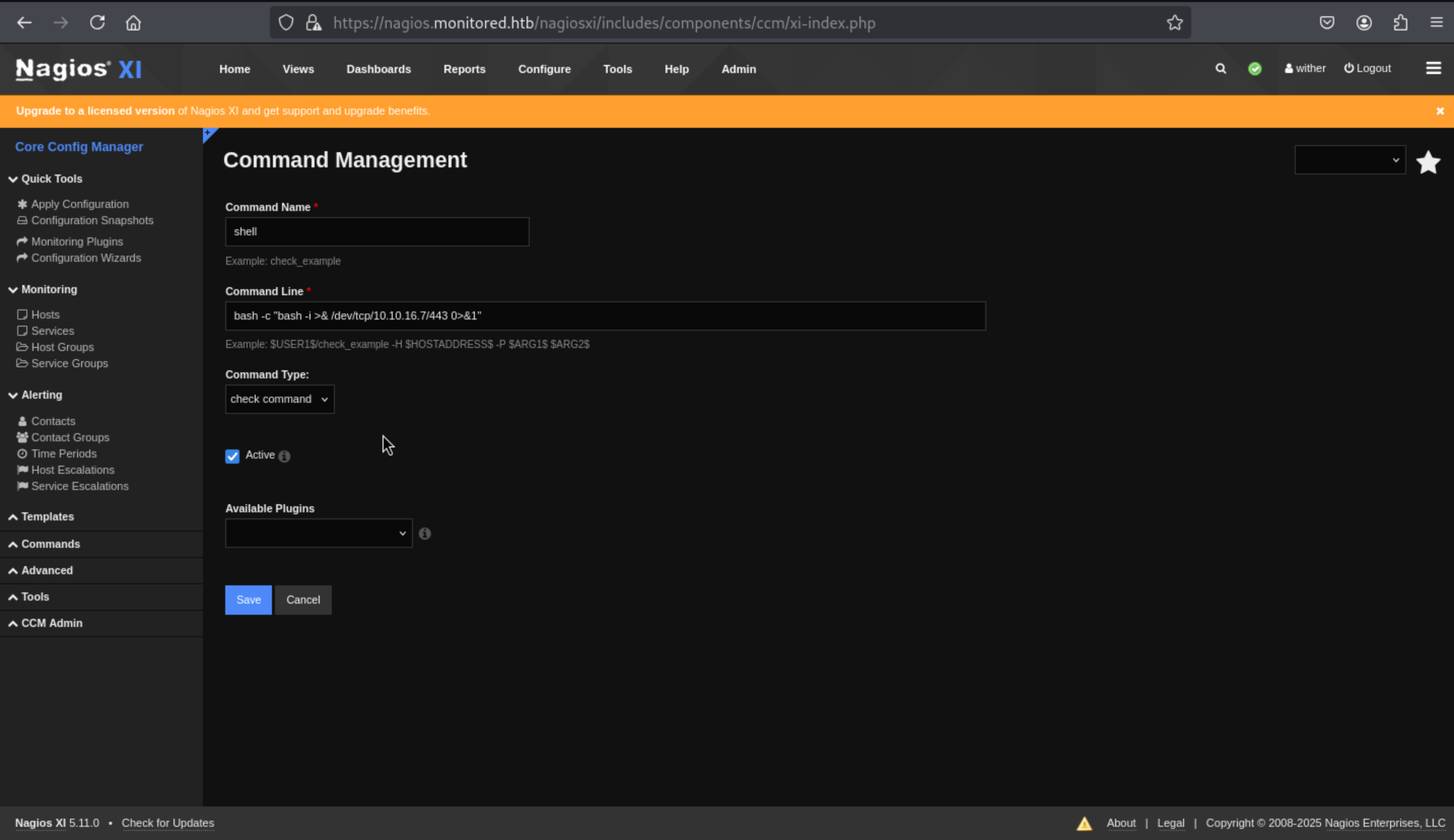This screenshot has height=840, width=1454.
Task: Open the empty dropdown beside star icon
Action: pos(1349,160)
